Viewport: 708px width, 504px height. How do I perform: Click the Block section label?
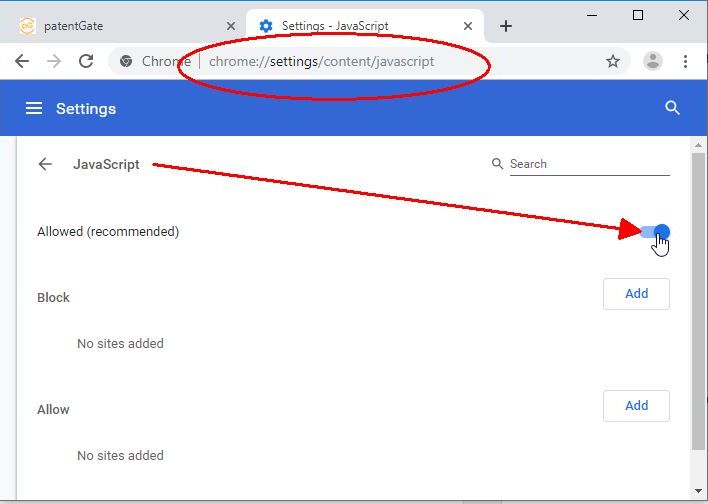(53, 298)
